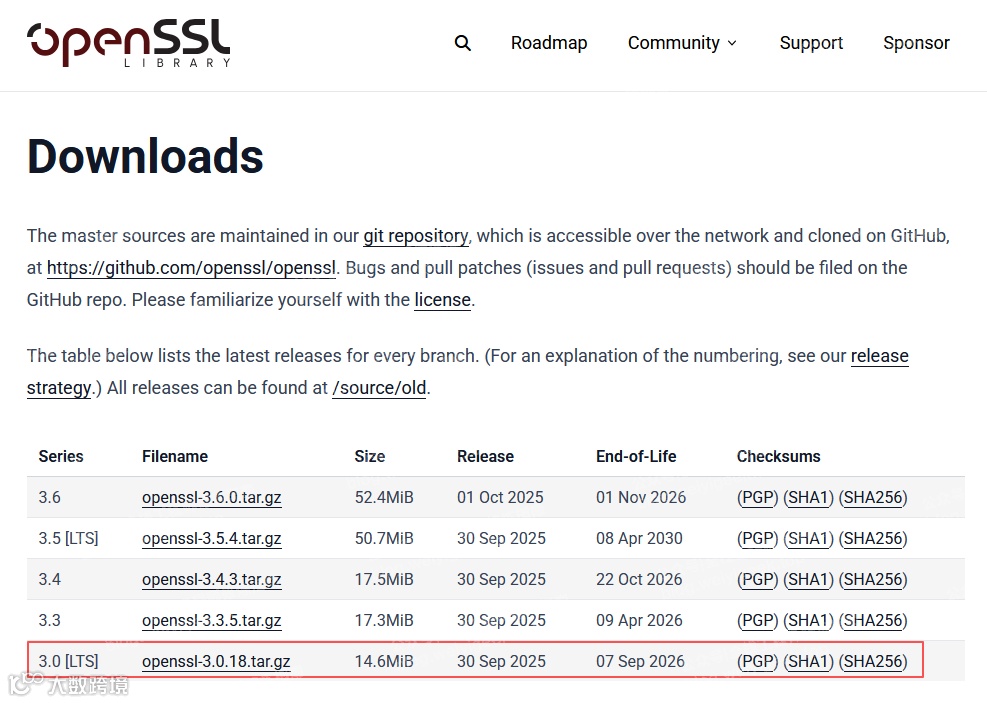Click the 50.7MiB size value
Viewport: 987px width, 703px height.
(384, 538)
